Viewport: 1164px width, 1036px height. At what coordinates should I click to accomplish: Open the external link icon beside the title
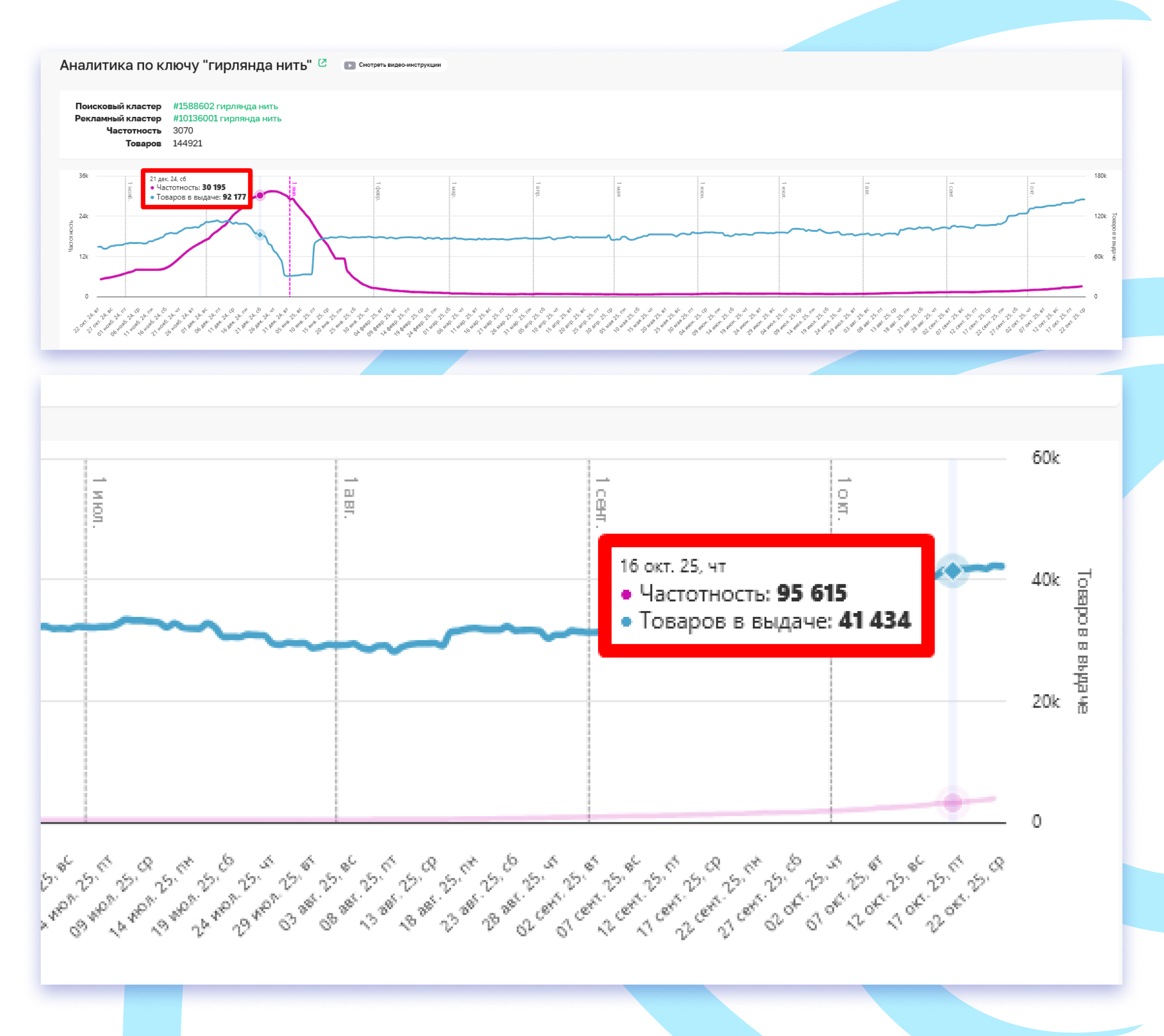click(323, 63)
